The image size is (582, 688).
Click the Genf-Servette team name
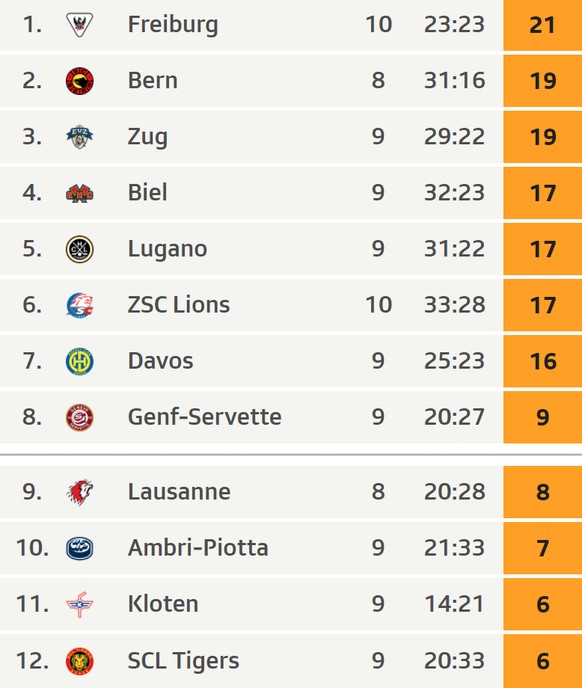tap(205, 417)
